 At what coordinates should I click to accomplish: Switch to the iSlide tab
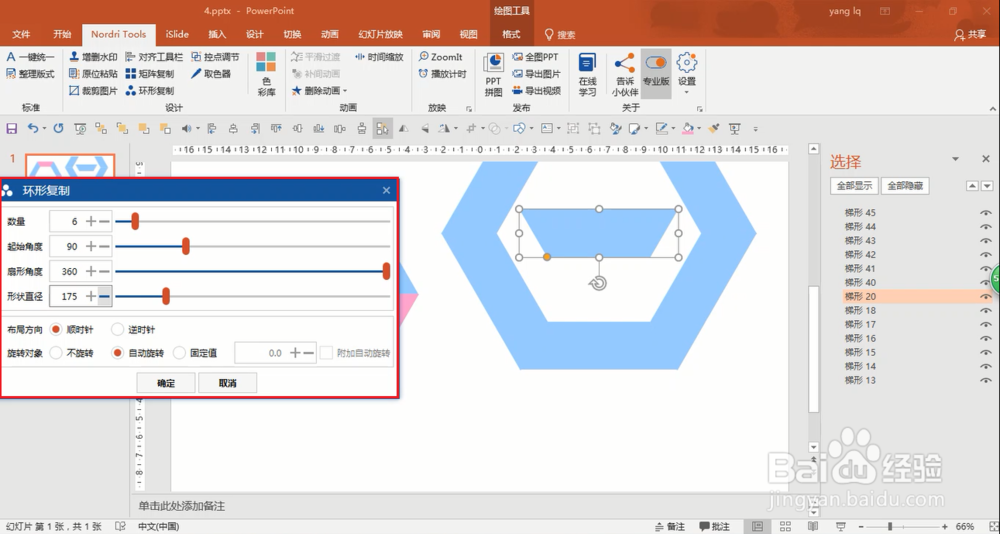point(177,34)
